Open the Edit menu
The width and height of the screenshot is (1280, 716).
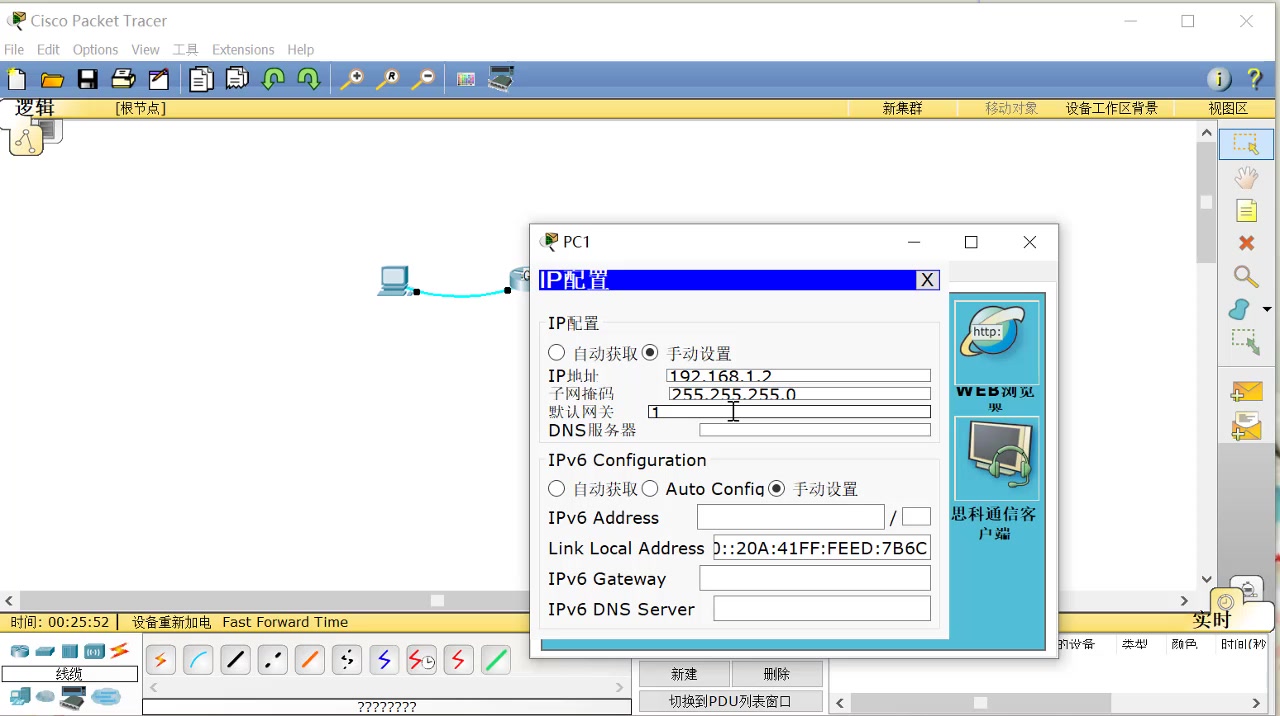48,49
